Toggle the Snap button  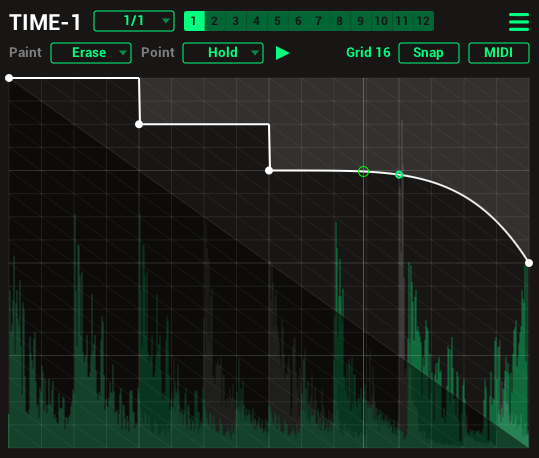pyautogui.click(x=429, y=53)
